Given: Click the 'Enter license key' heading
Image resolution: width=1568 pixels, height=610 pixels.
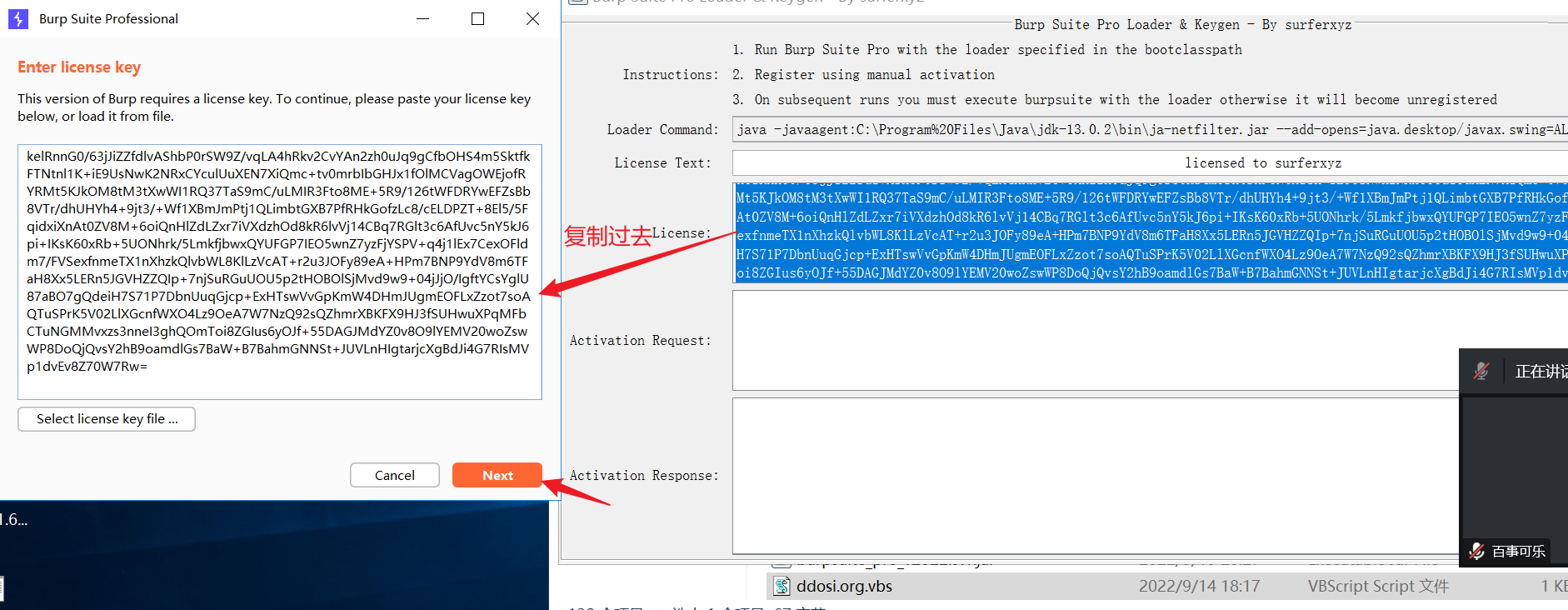Looking at the screenshot, I should pos(79,67).
